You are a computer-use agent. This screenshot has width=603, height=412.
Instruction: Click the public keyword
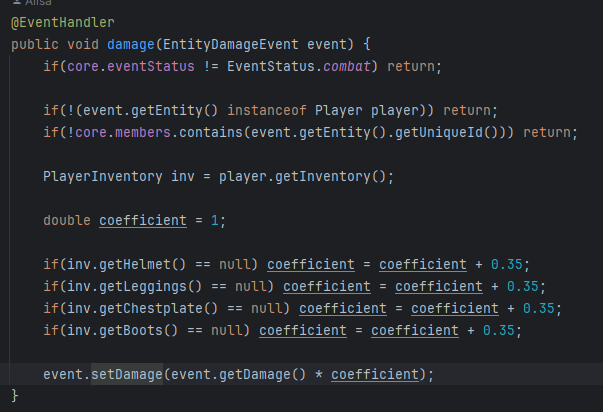[x=35, y=45]
